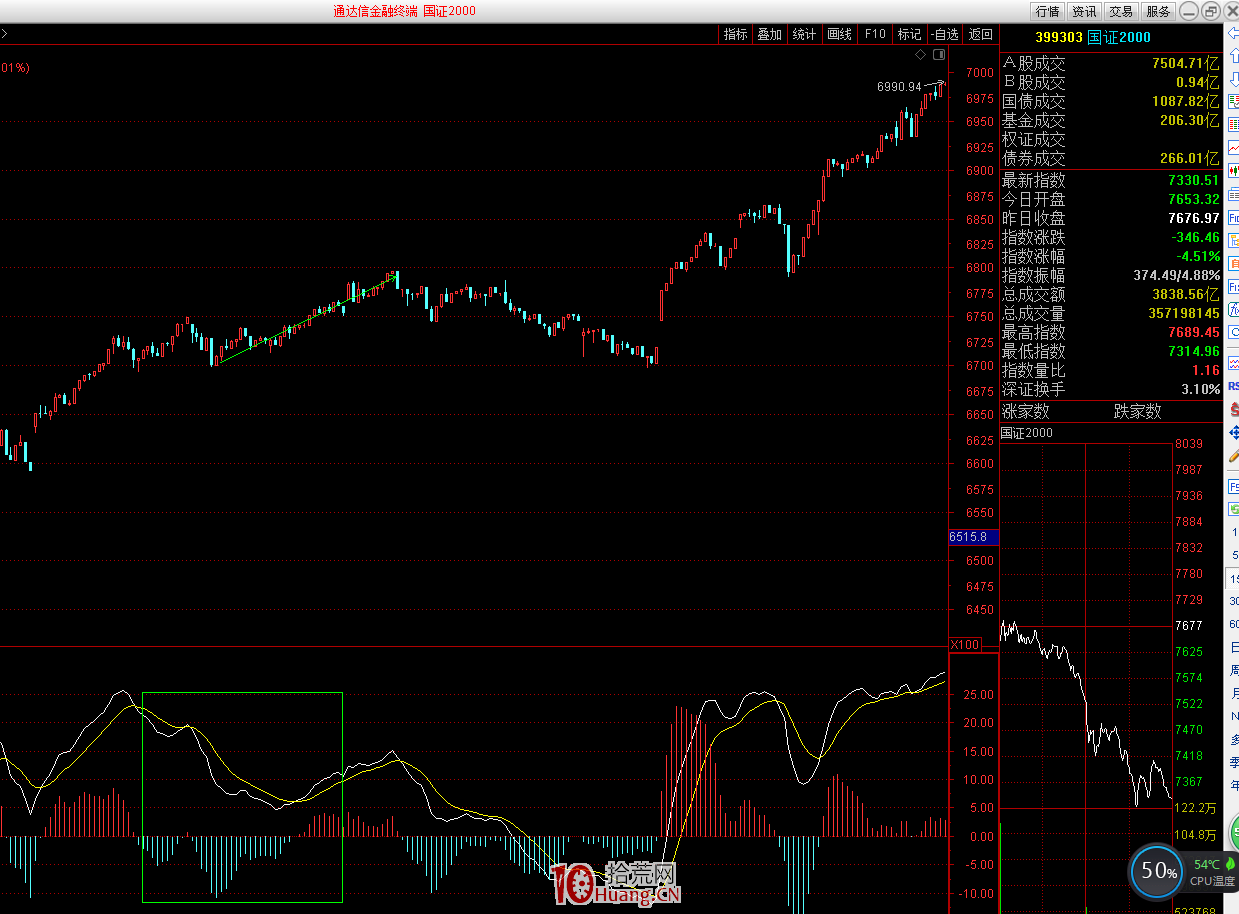Click the pencil icon in the right sidebar
Screen dimensions: 1239x914
1233,455
